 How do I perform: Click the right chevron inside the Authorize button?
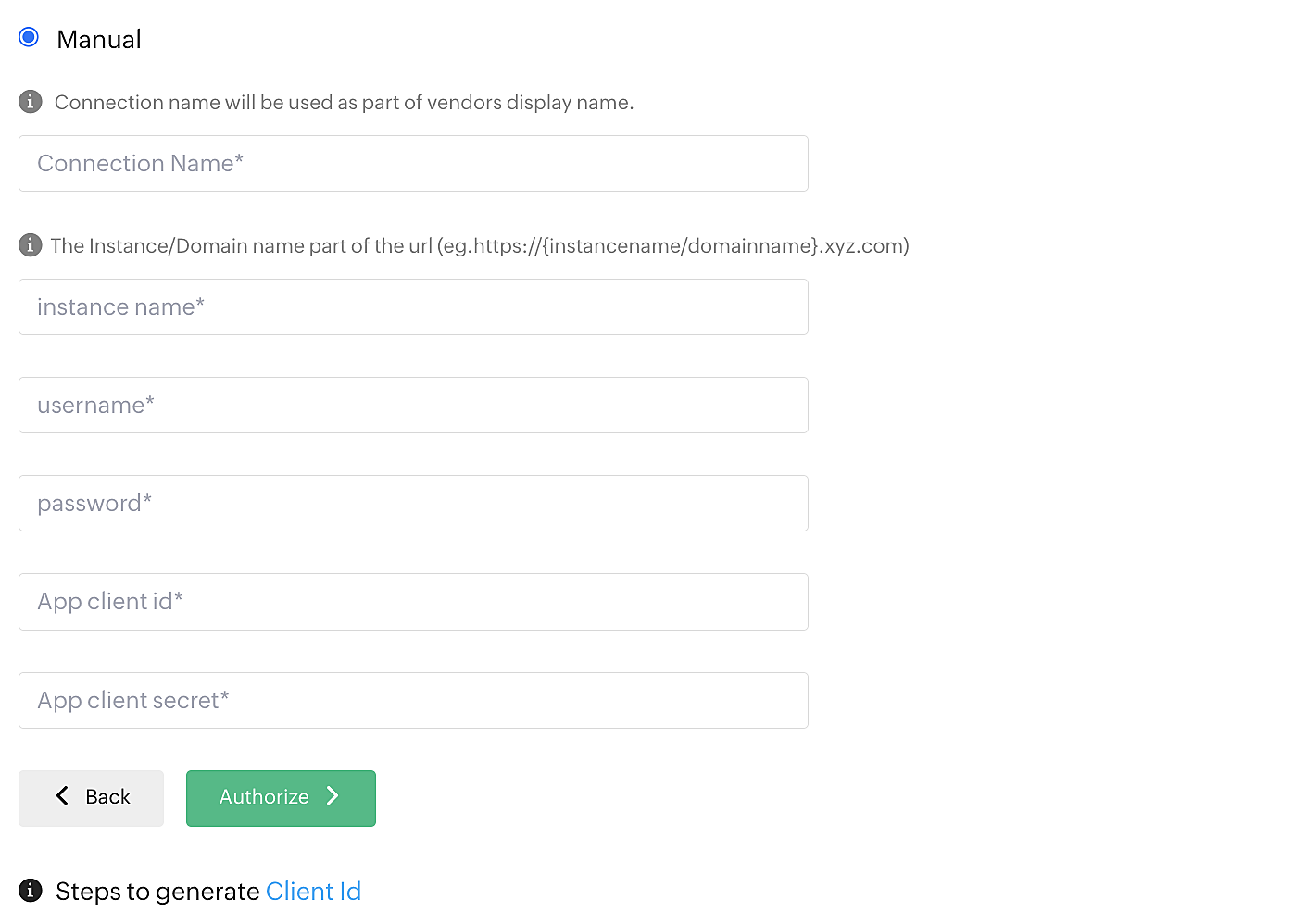pyautogui.click(x=333, y=796)
